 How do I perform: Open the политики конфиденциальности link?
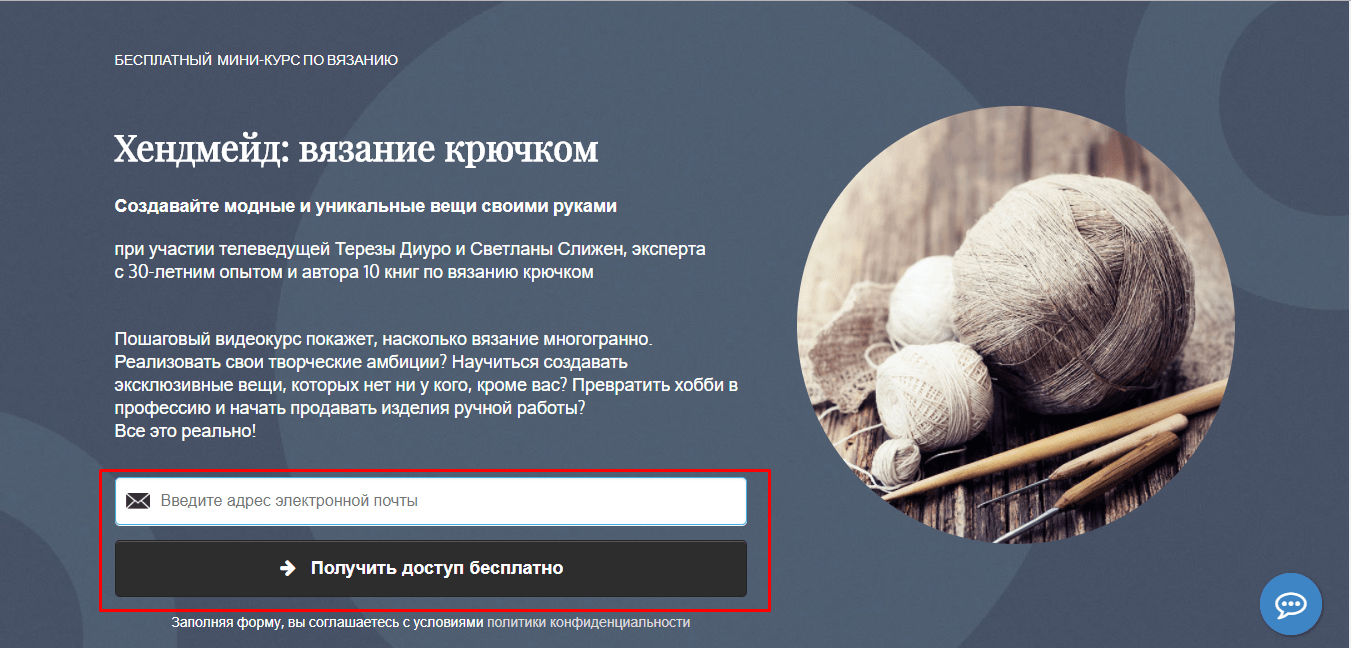pos(589,622)
